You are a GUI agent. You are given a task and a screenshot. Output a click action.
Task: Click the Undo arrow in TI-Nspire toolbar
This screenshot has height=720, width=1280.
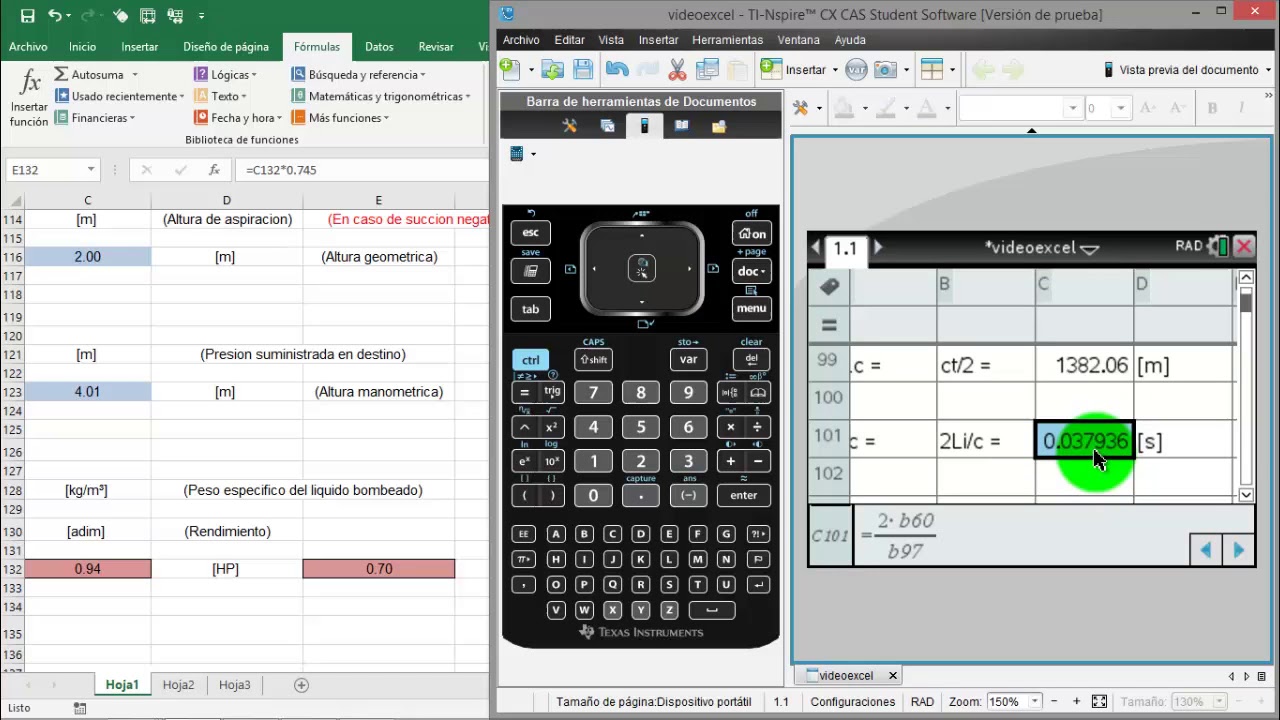[x=616, y=69]
